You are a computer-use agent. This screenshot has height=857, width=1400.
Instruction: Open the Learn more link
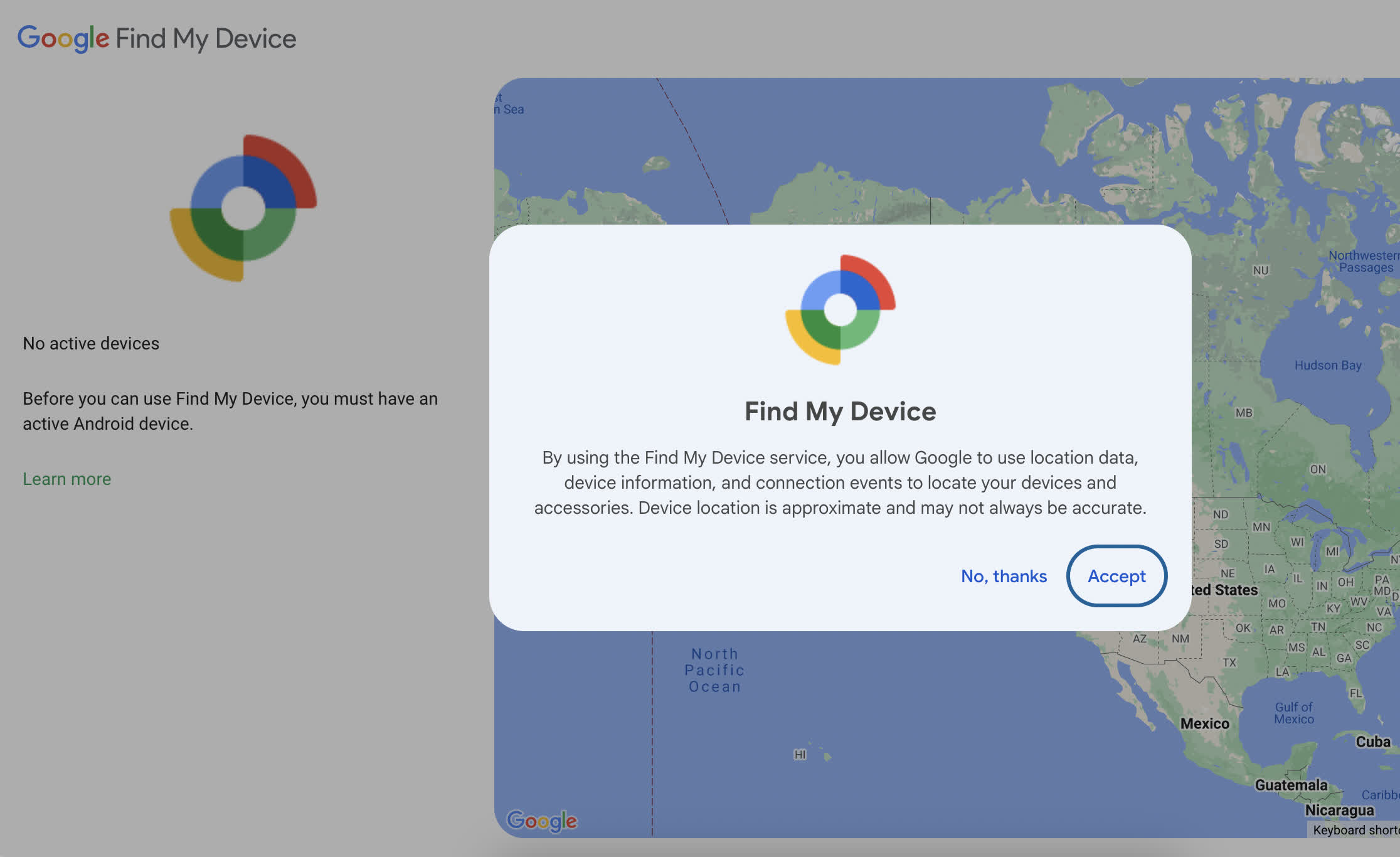[67, 479]
